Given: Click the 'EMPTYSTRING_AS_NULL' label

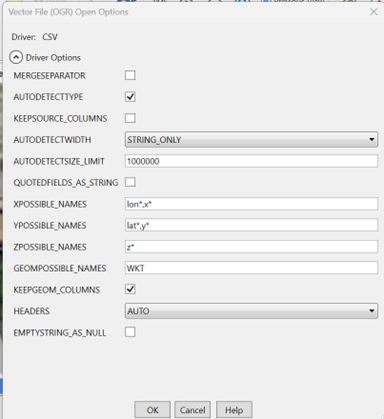Looking at the screenshot, I should [60, 333].
